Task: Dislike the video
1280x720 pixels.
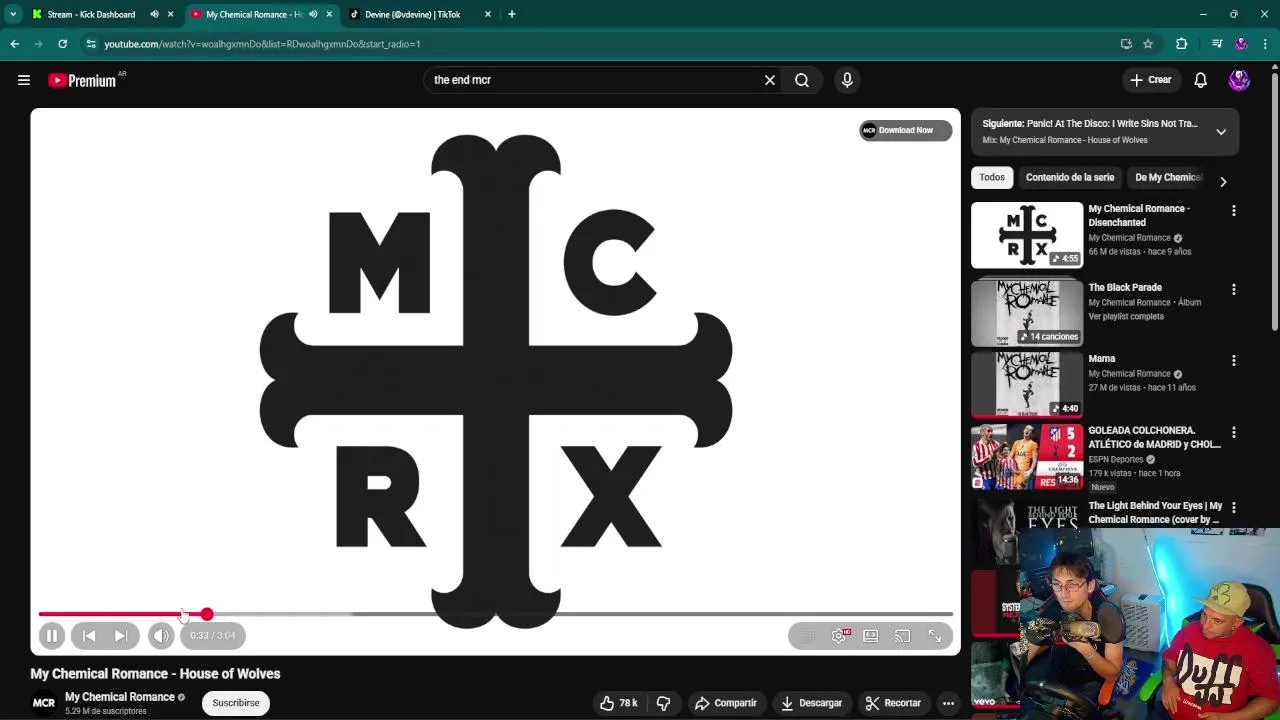Action: (663, 703)
